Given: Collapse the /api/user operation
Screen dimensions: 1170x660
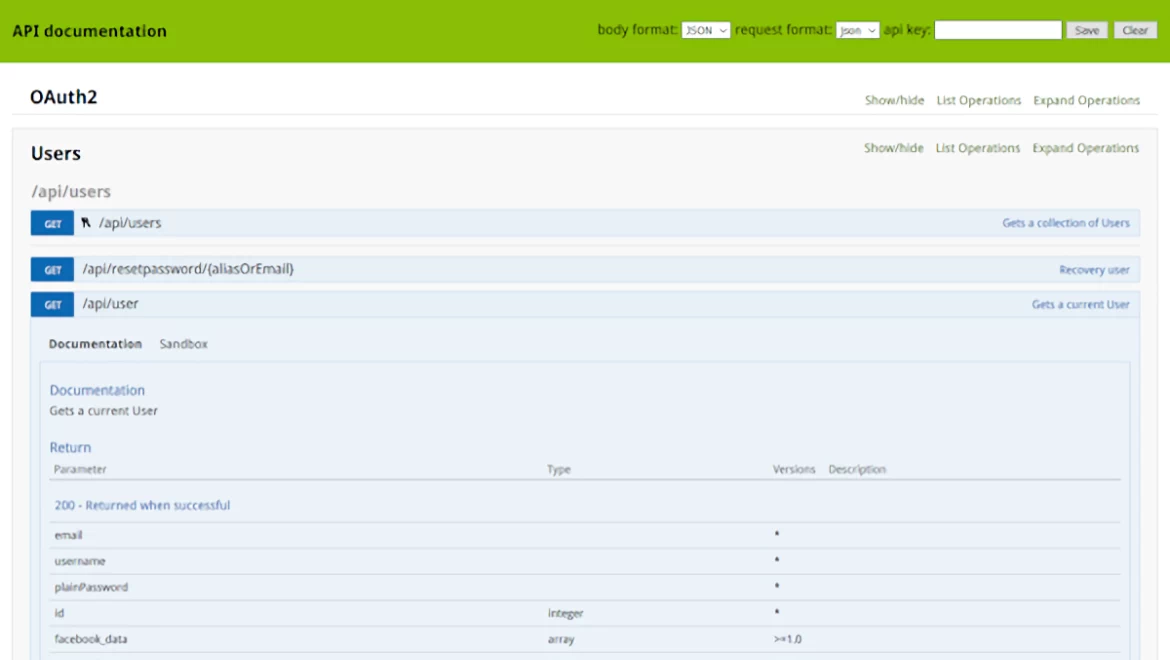Looking at the screenshot, I should coord(110,304).
